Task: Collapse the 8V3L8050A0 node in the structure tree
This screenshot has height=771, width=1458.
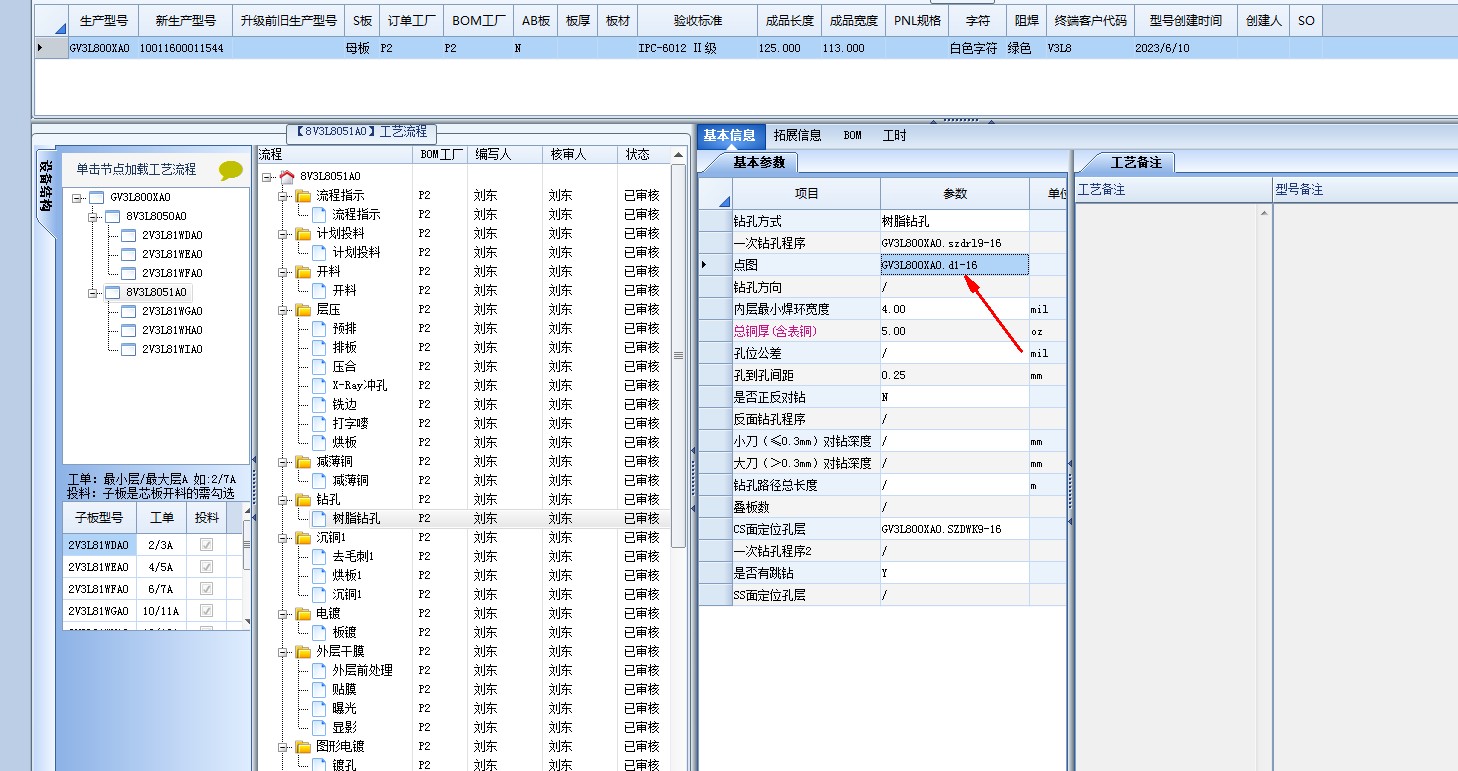Action: [x=94, y=217]
